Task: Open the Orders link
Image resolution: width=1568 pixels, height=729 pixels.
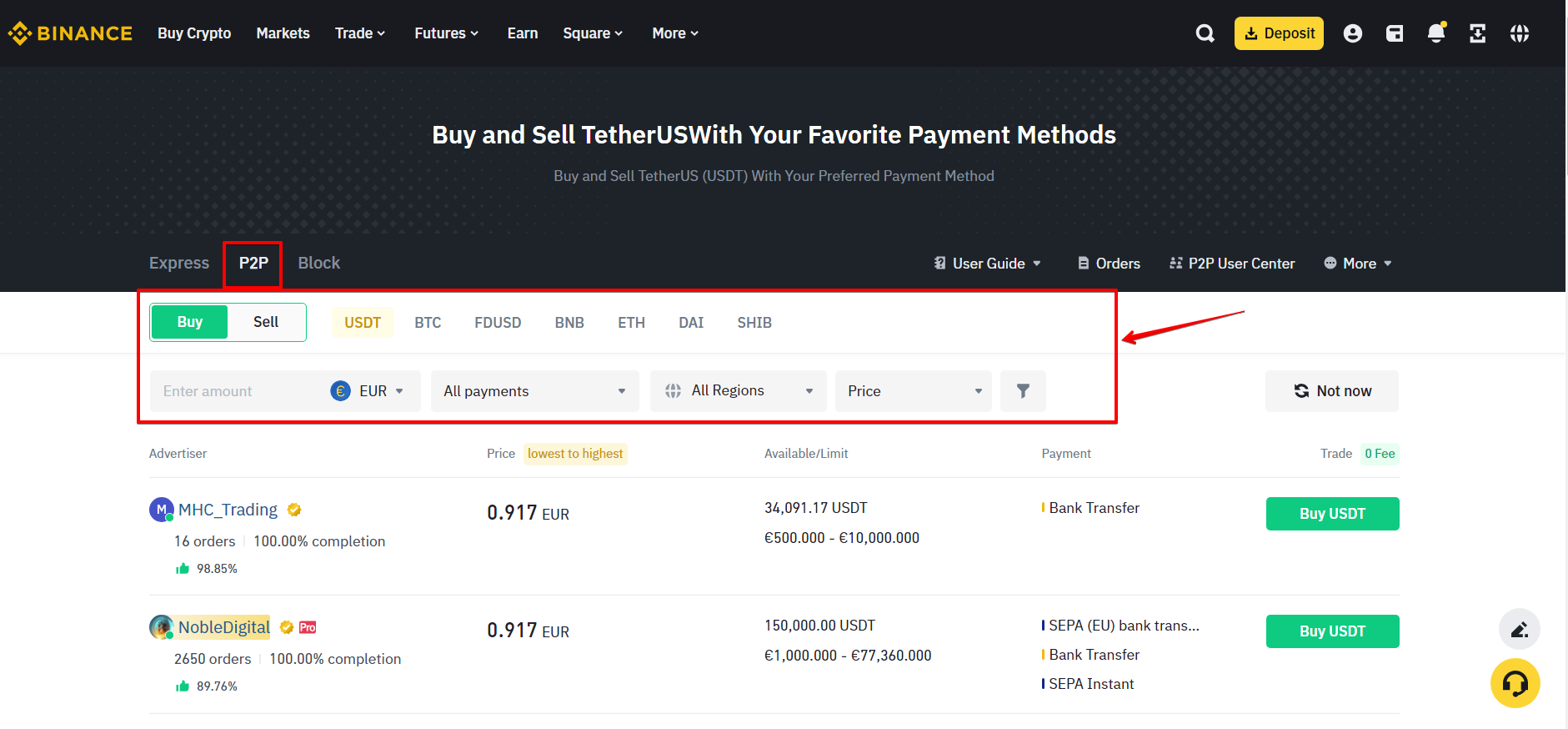Action: (x=1109, y=264)
